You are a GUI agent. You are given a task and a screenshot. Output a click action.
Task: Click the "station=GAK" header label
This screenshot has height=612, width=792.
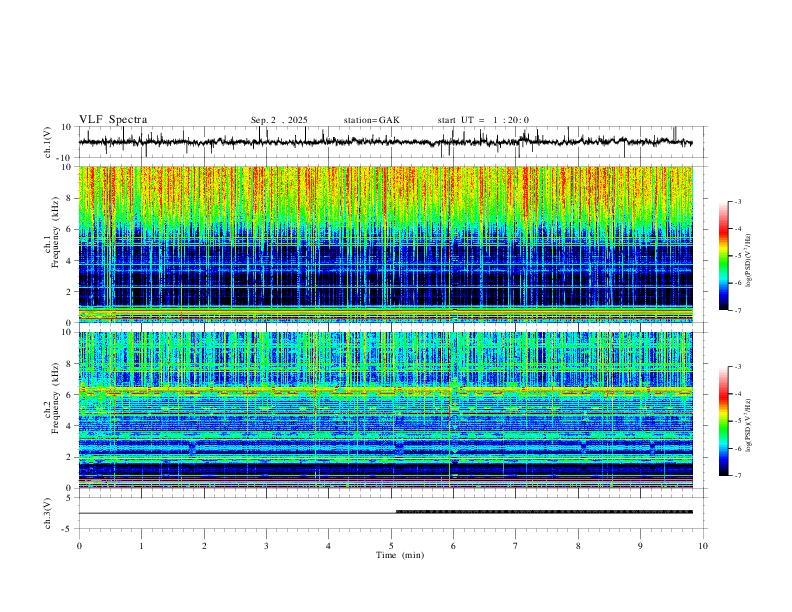pos(371,120)
